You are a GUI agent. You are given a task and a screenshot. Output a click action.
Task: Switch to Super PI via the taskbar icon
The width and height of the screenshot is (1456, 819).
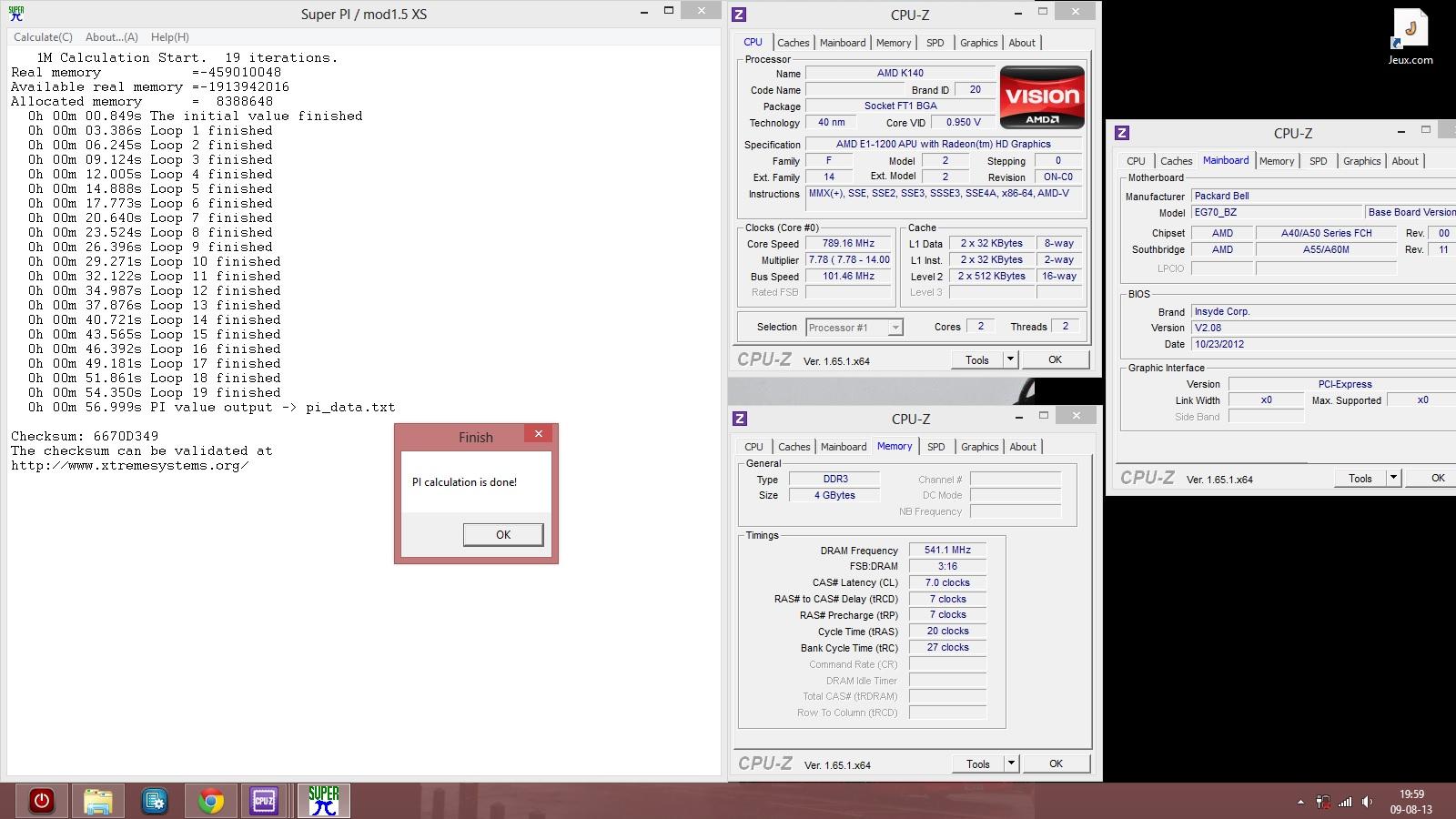point(323,801)
